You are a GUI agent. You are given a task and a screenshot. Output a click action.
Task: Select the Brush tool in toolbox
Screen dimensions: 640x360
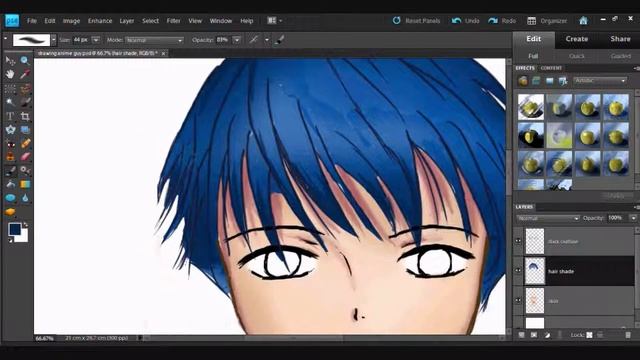pyautogui.click(x=10, y=171)
